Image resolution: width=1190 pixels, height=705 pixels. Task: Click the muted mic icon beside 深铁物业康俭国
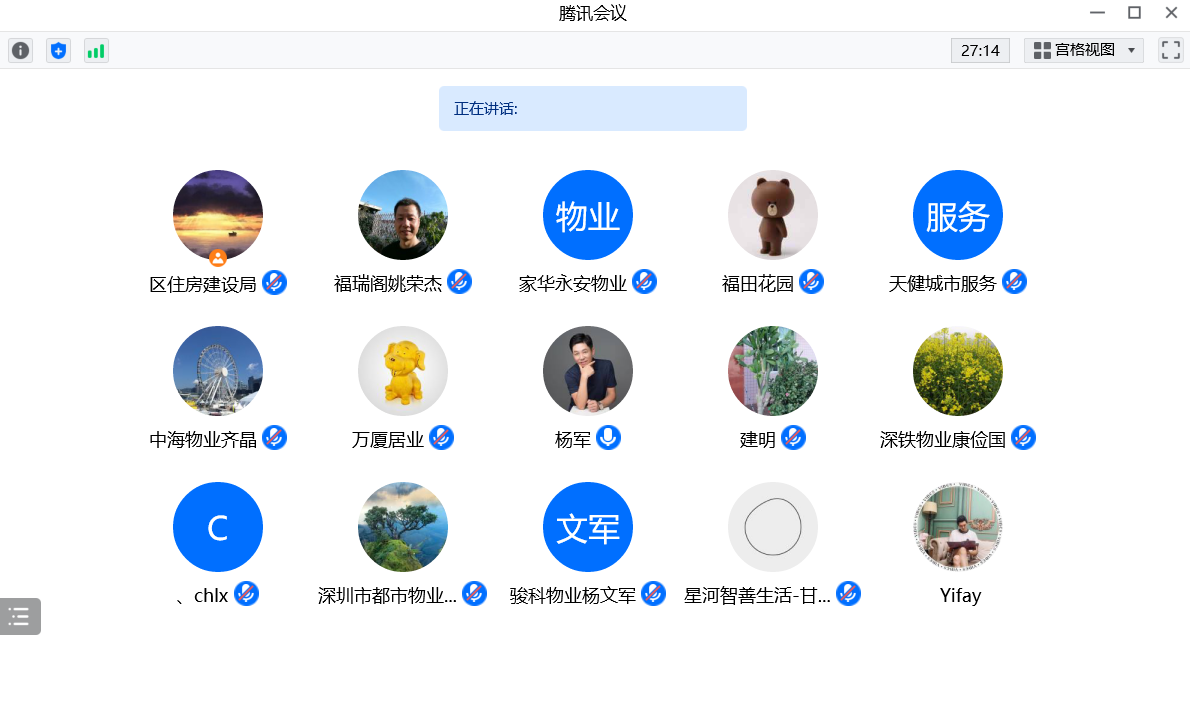(1023, 438)
